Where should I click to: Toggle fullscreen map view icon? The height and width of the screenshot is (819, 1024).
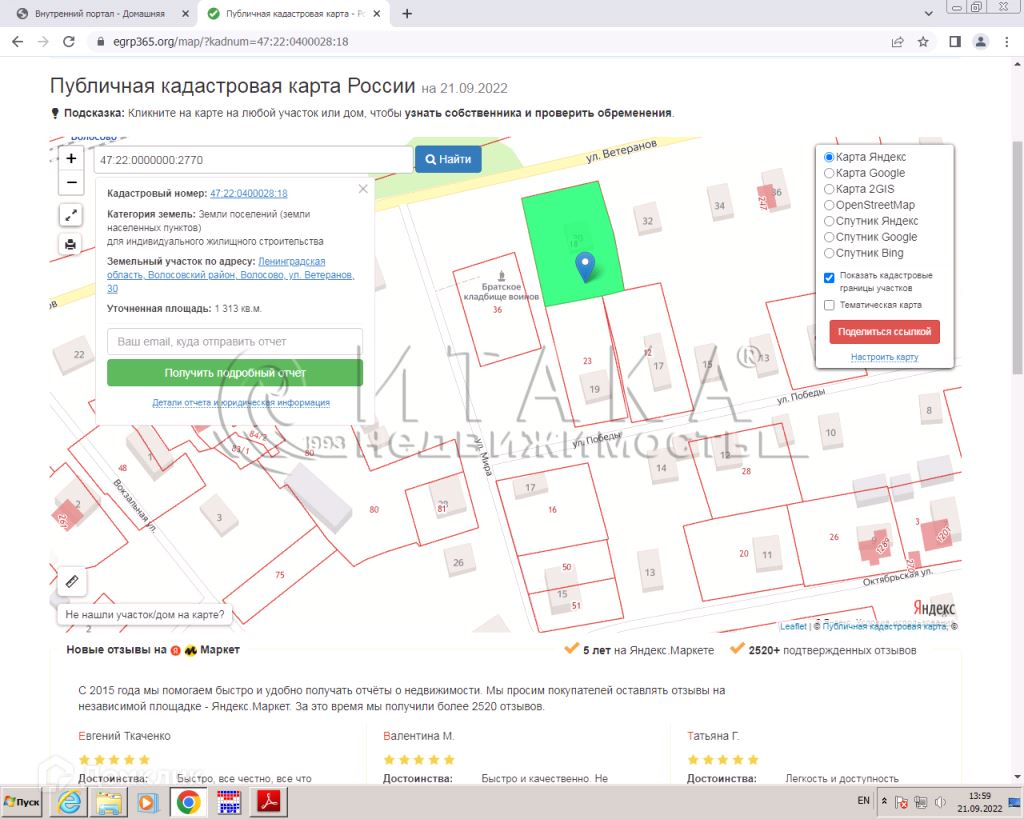point(71,215)
